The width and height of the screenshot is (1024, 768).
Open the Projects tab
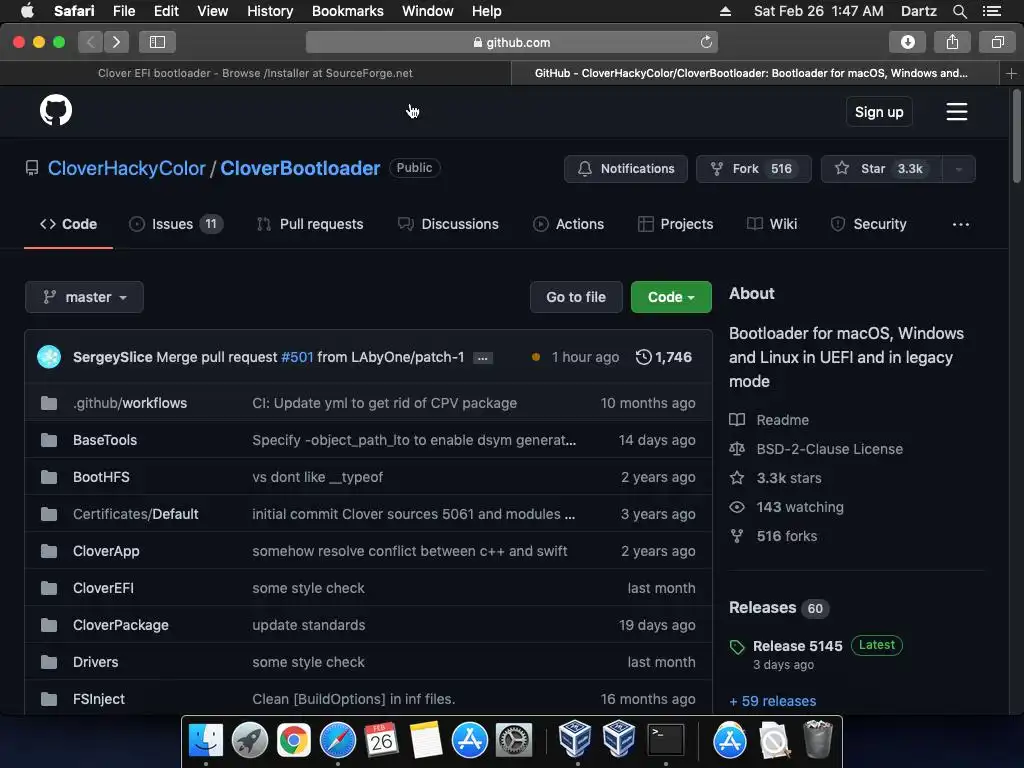(675, 225)
